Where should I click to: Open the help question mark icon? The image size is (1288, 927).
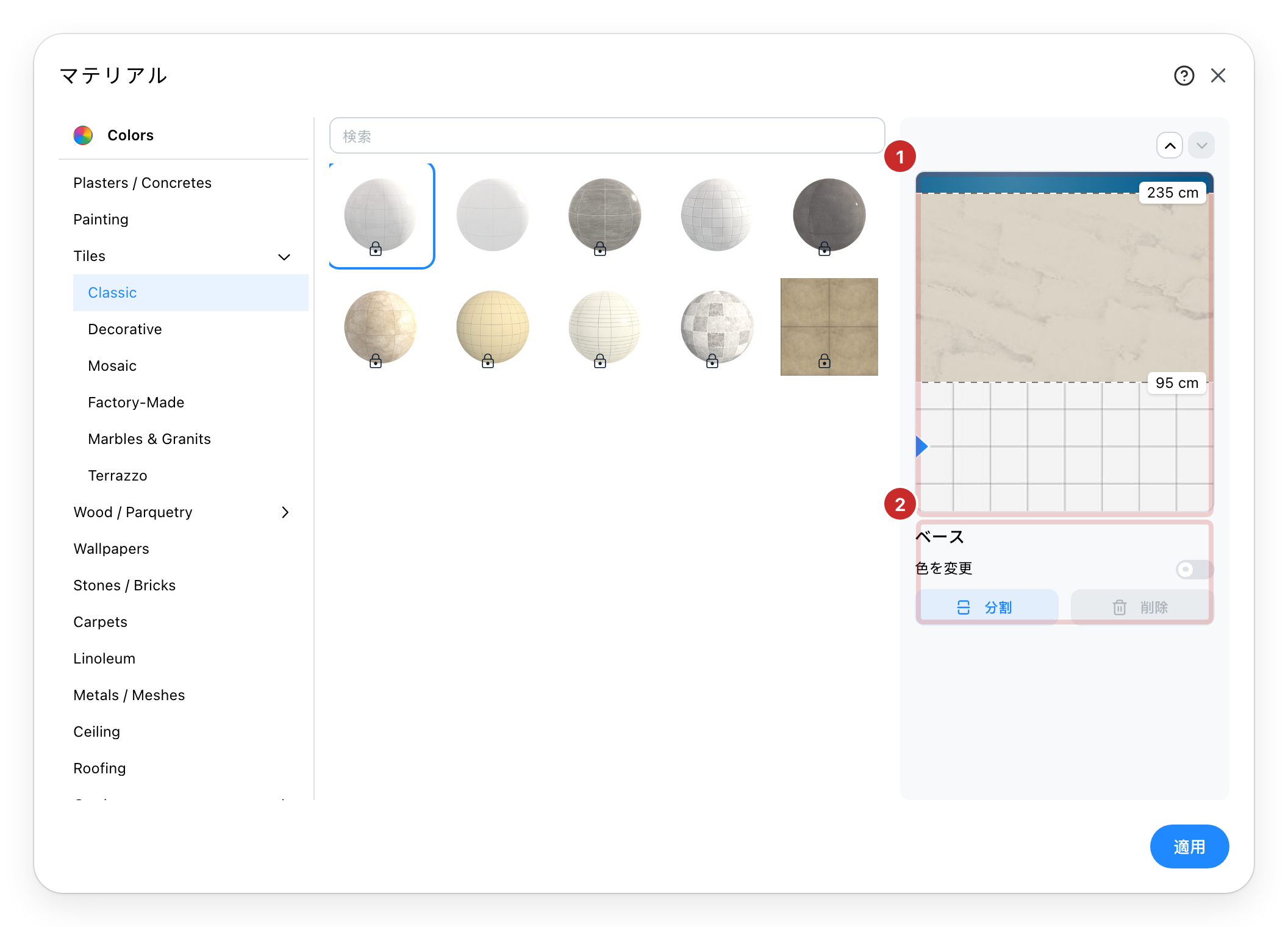(x=1184, y=76)
